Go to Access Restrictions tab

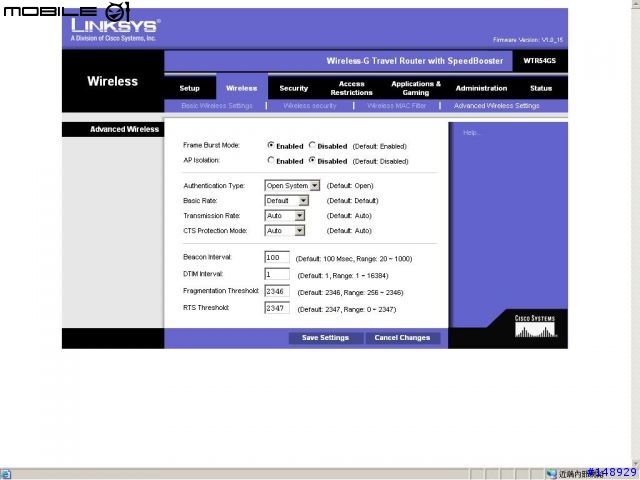tap(351, 88)
